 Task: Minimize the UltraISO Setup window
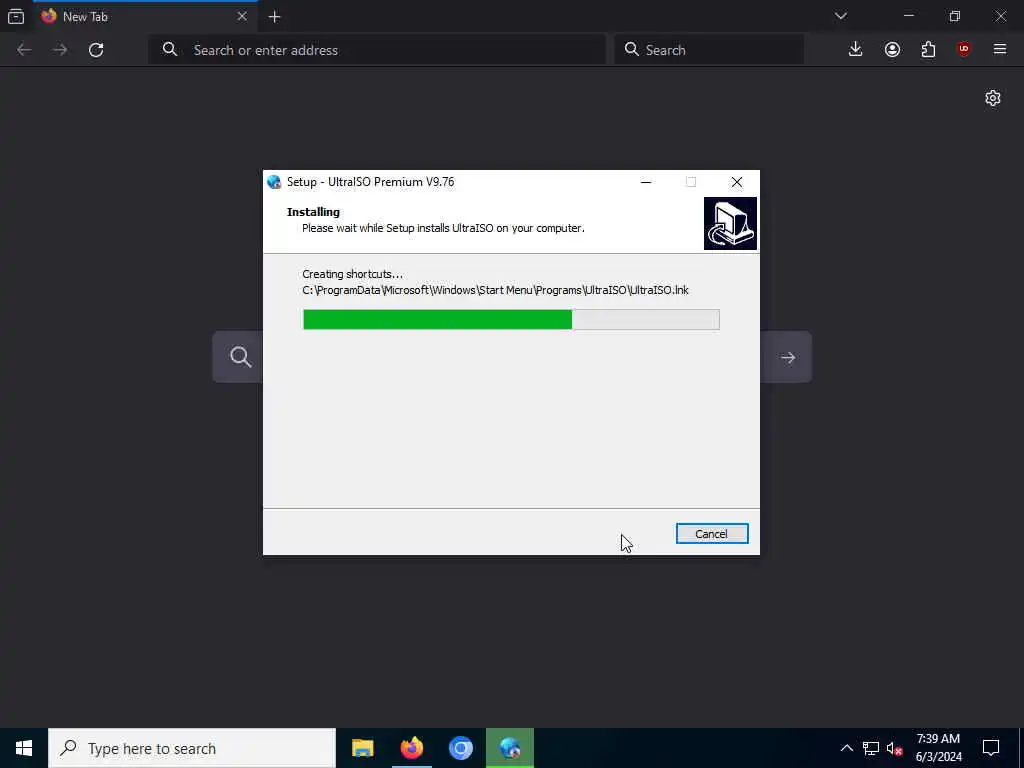[646, 182]
